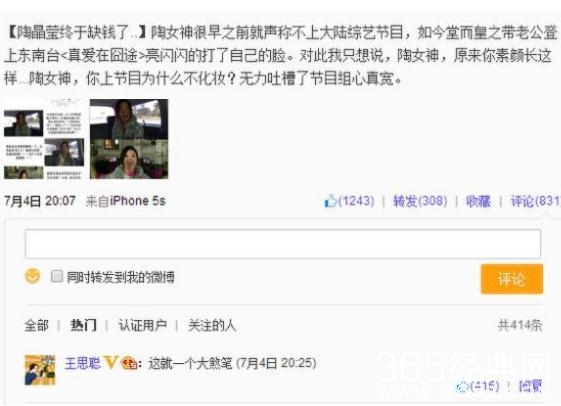Select the 热门 comments tab
The height and width of the screenshot is (406, 561).
(x=83, y=326)
